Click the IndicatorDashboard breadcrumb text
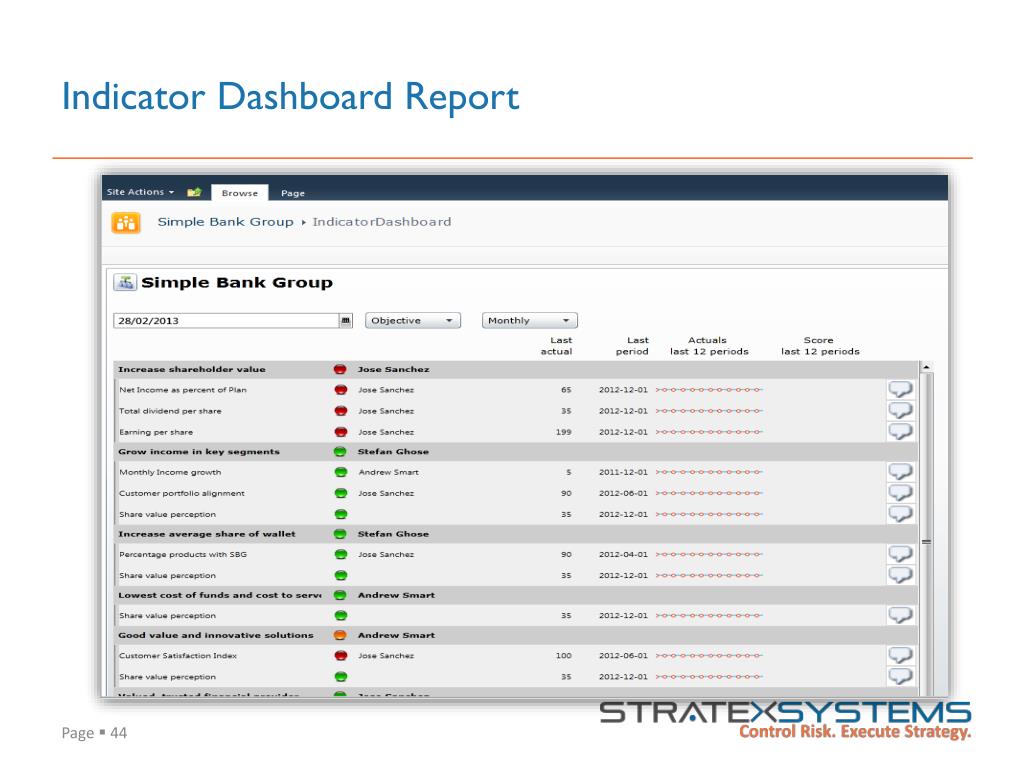This screenshot has width=1024, height=768. click(x=381, y=222)
